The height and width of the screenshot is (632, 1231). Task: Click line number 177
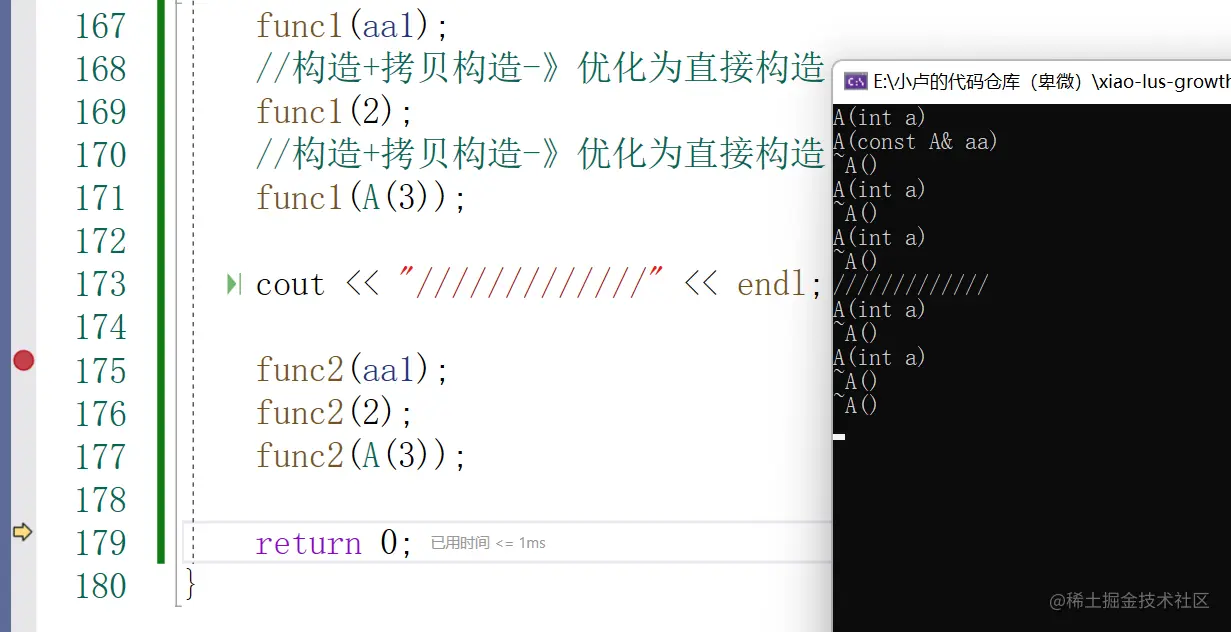click(x=101, y=457)
